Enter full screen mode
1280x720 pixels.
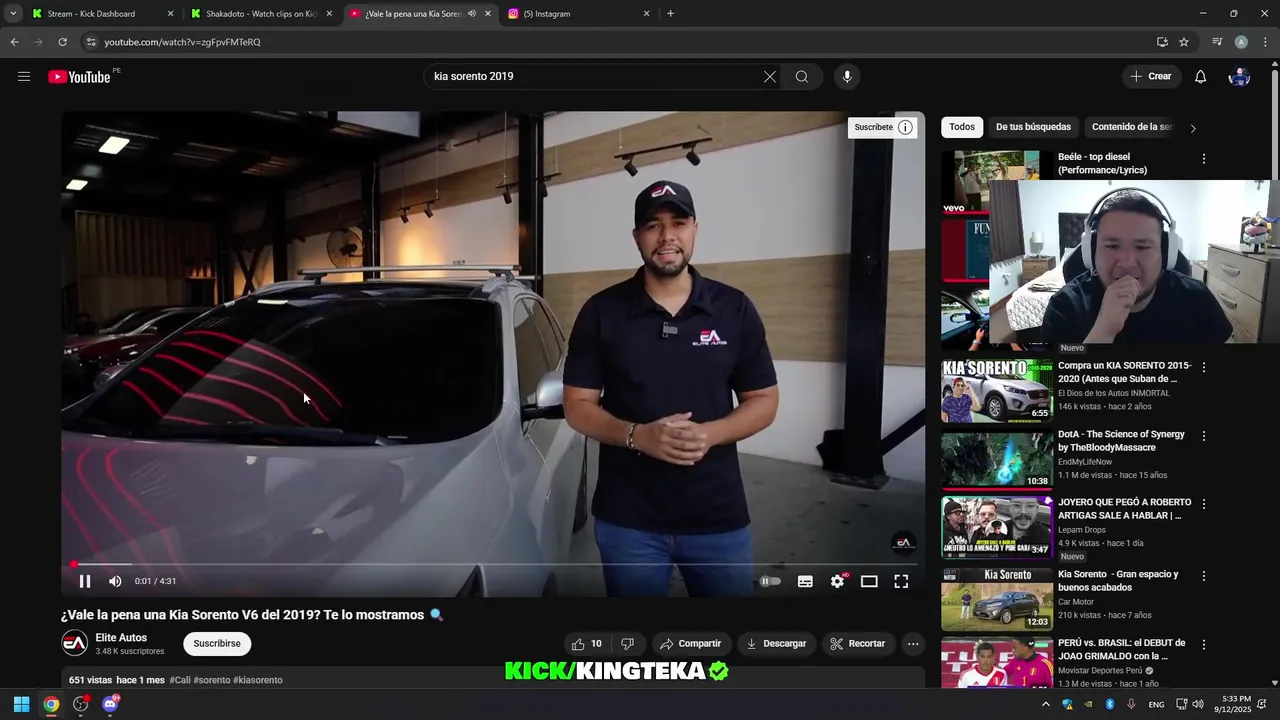pos(901,581)
